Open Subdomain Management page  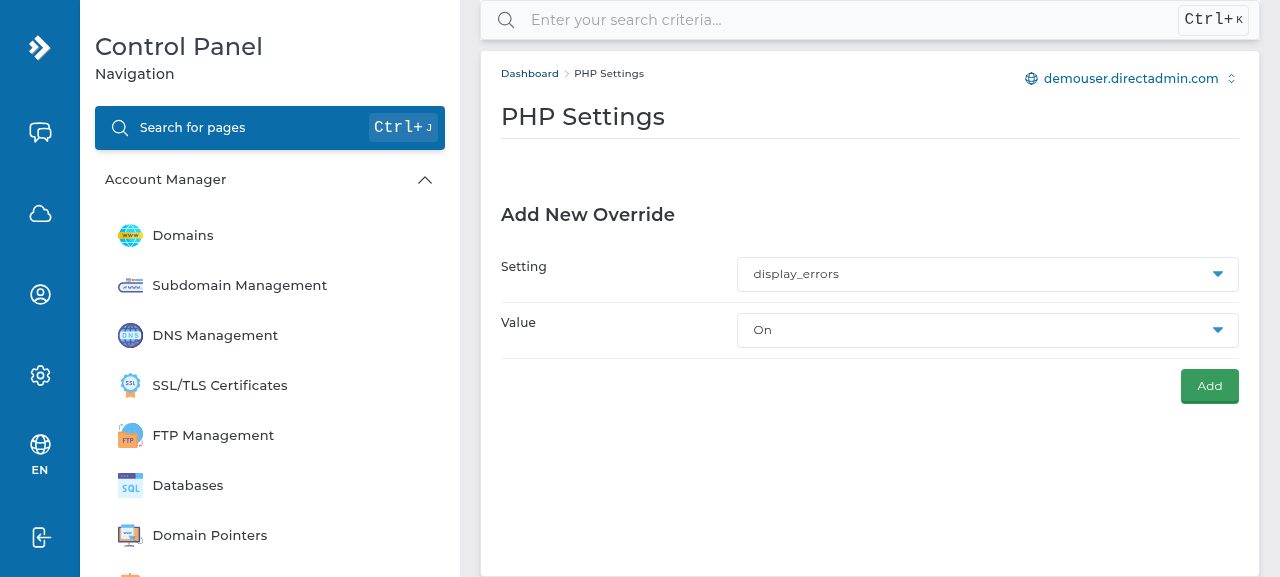click(240, 285)
